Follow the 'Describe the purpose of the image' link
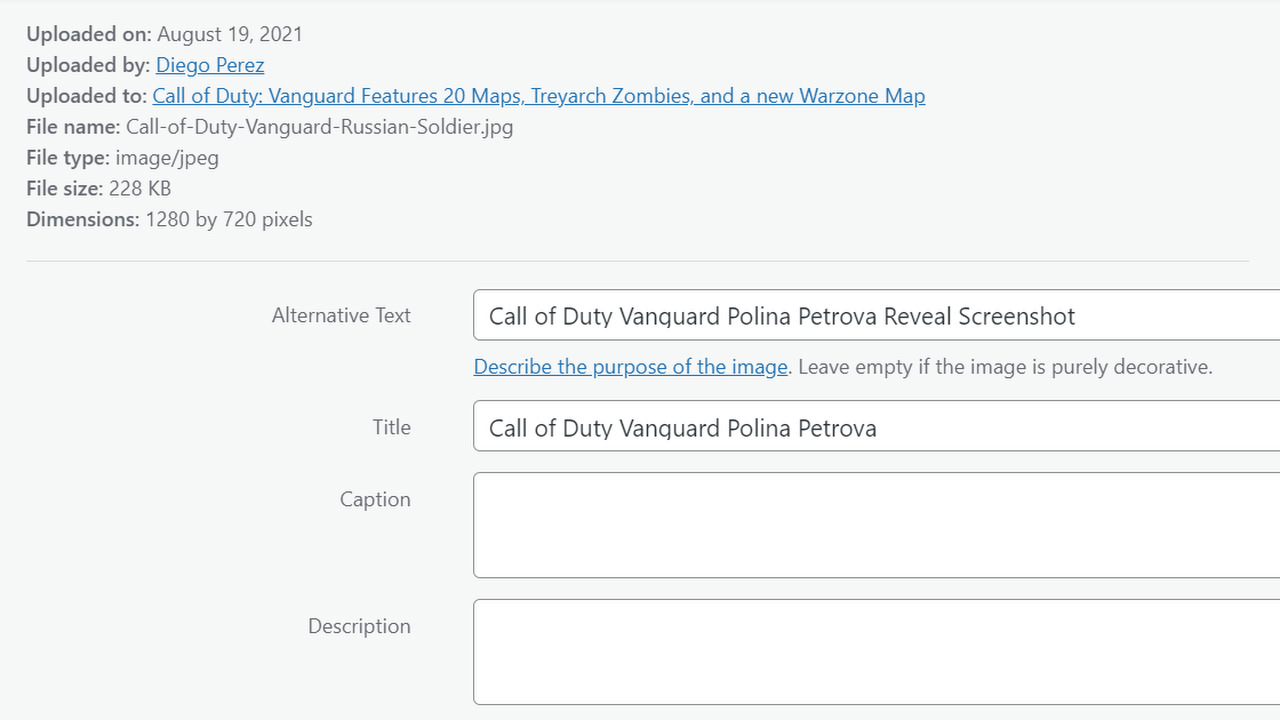The width and height of the screenshot is (1280, 720). pos(630,367)
